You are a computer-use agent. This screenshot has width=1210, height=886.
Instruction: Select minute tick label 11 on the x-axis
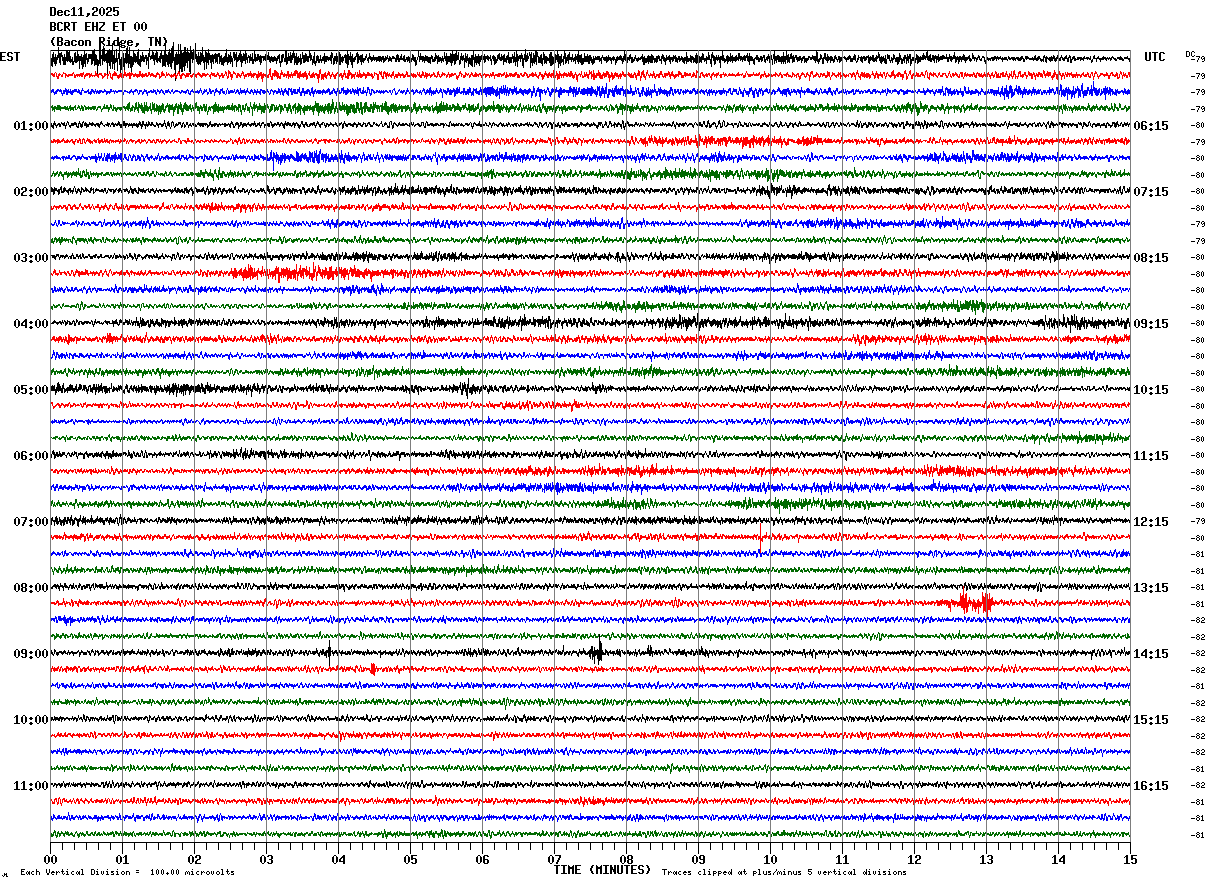pyautogui.click(x=842, y=859)
